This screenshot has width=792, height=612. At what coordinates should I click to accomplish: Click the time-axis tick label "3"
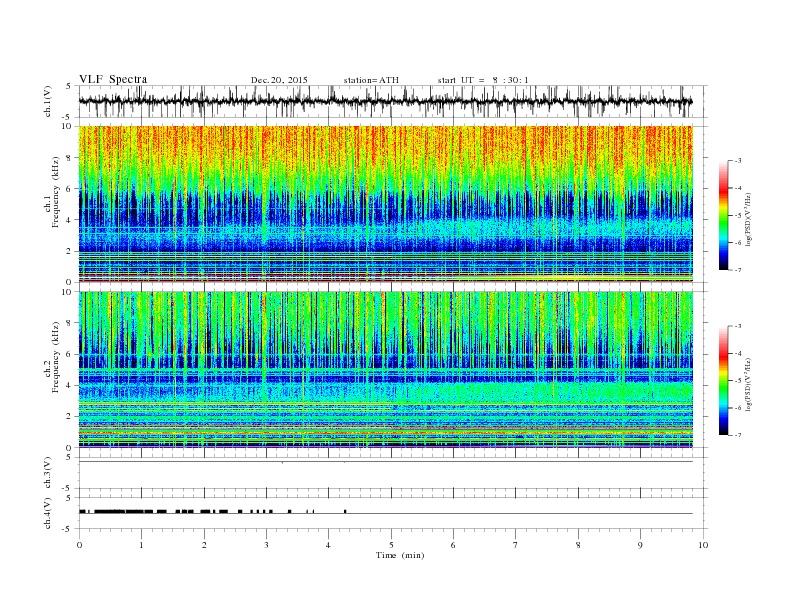[266, 545]
